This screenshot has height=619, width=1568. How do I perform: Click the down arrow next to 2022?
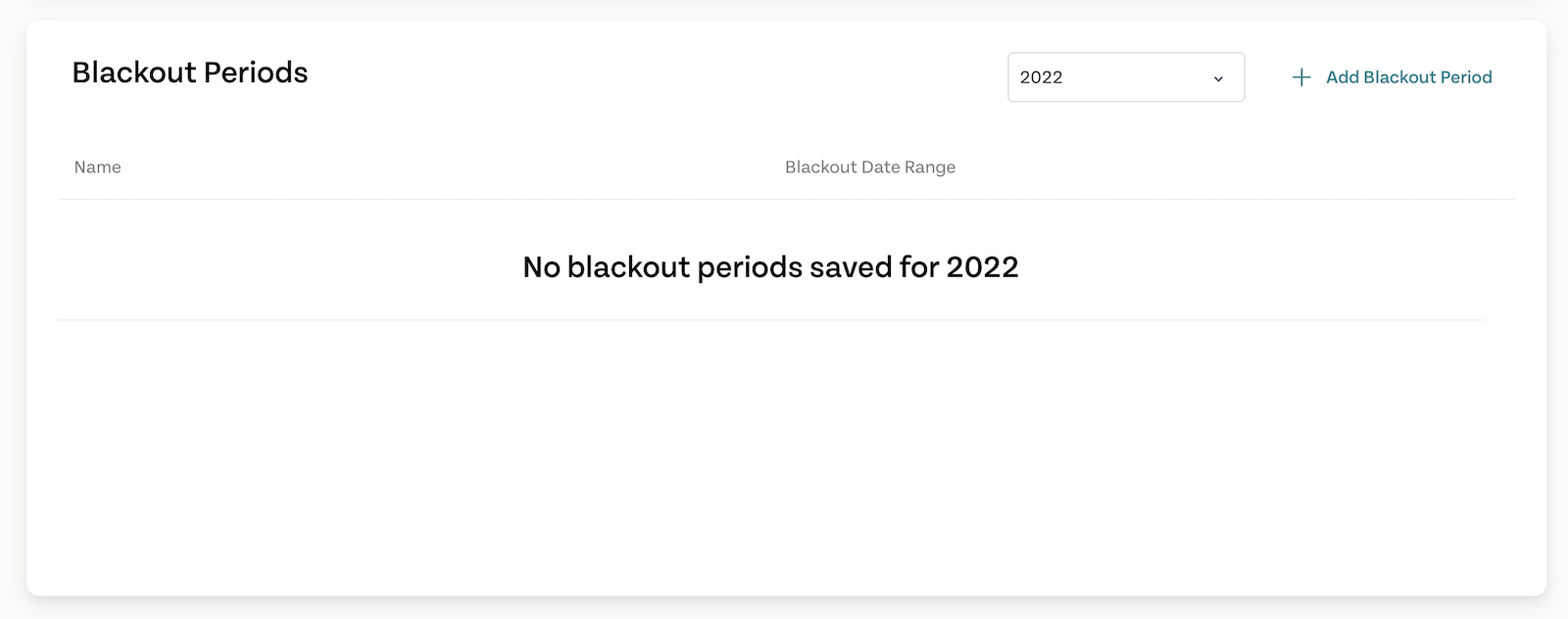point(1218,78)
